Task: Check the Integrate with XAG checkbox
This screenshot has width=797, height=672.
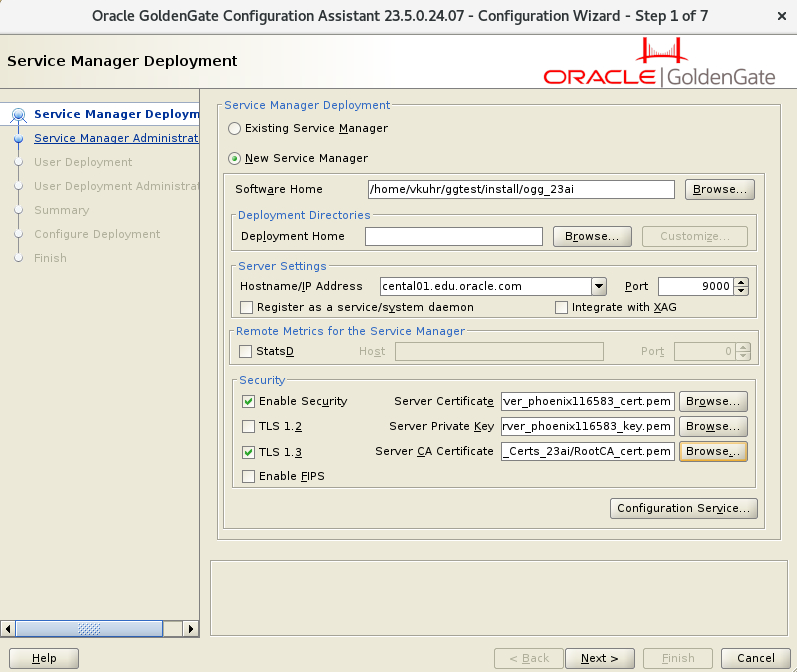Action: click(x=561, y=308)
